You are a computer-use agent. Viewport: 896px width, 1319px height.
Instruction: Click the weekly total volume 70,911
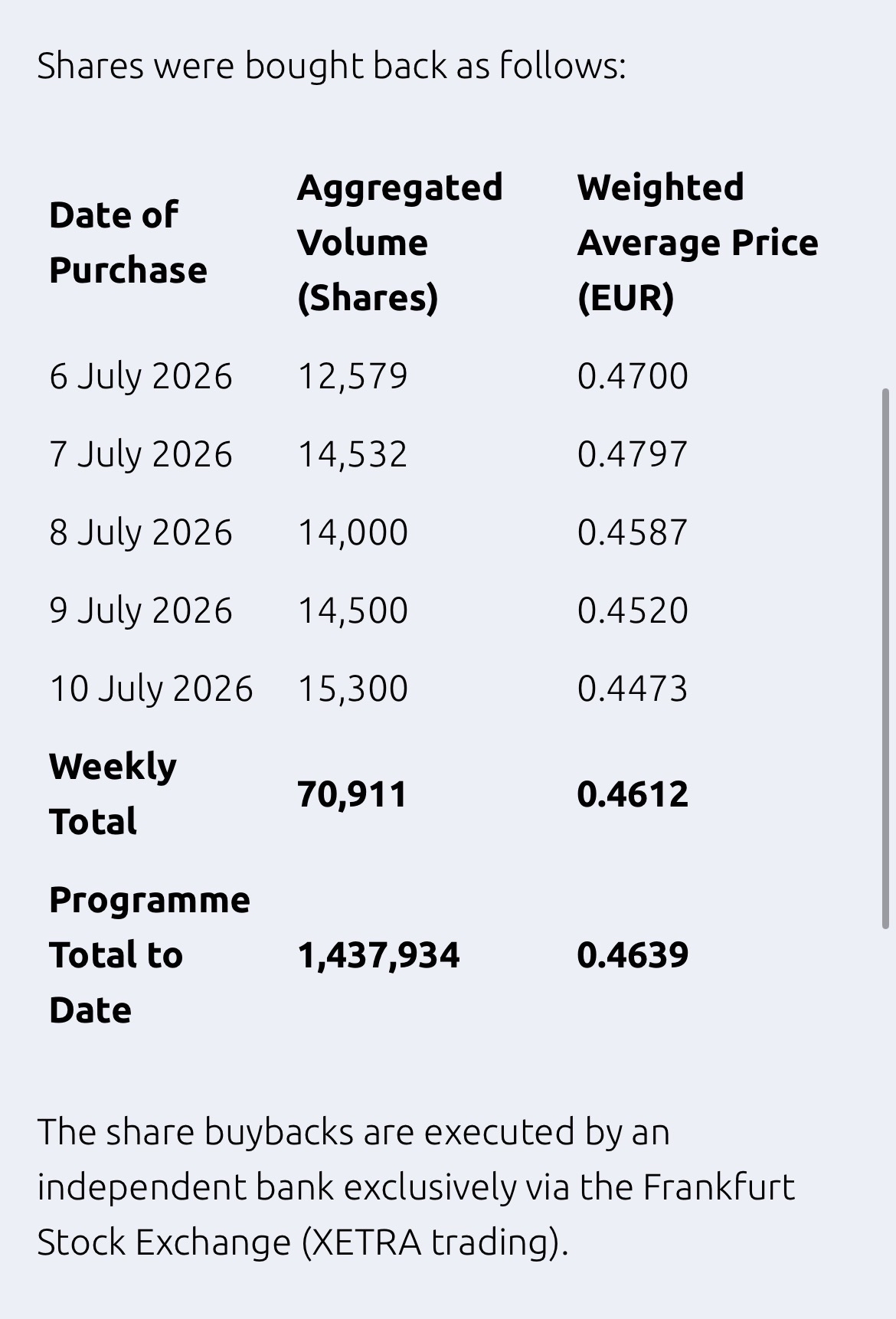[352, 794]
